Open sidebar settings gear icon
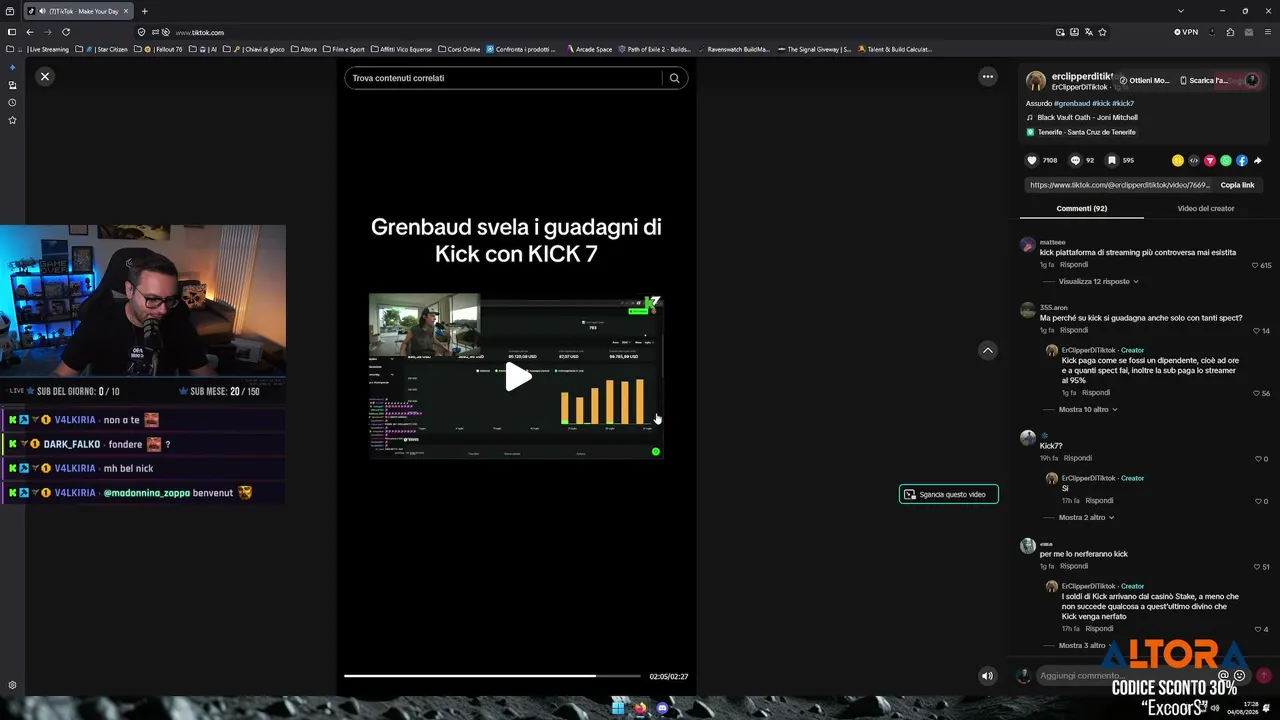Screen dimensions: 1280x720 coord(12,685)
